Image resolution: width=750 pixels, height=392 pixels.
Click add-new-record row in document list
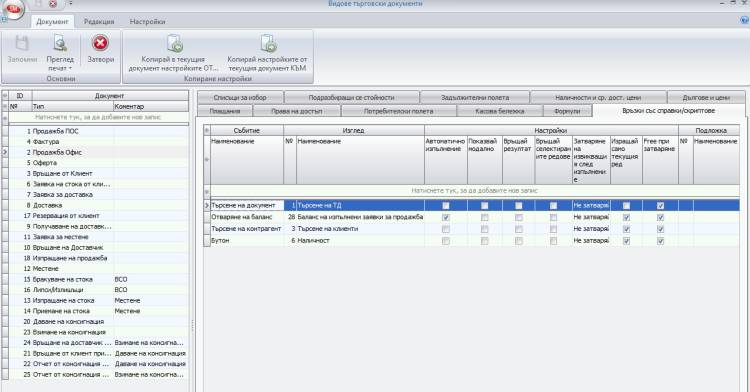98,117
